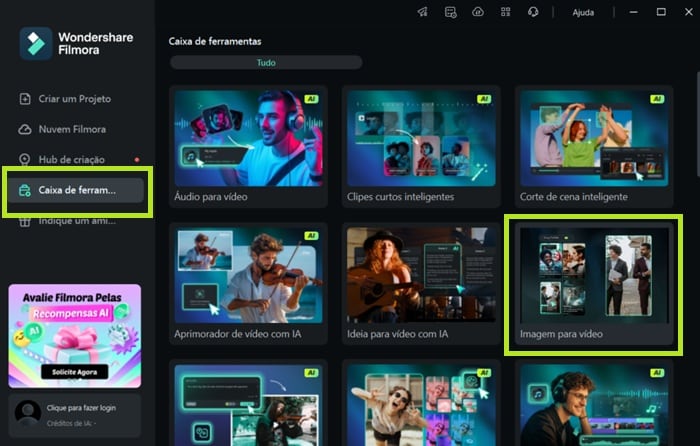The height and width of the screenshot is (446, 700).
Task: Open bottom-row card with man wearing headphones
Action: coord(594,403)
